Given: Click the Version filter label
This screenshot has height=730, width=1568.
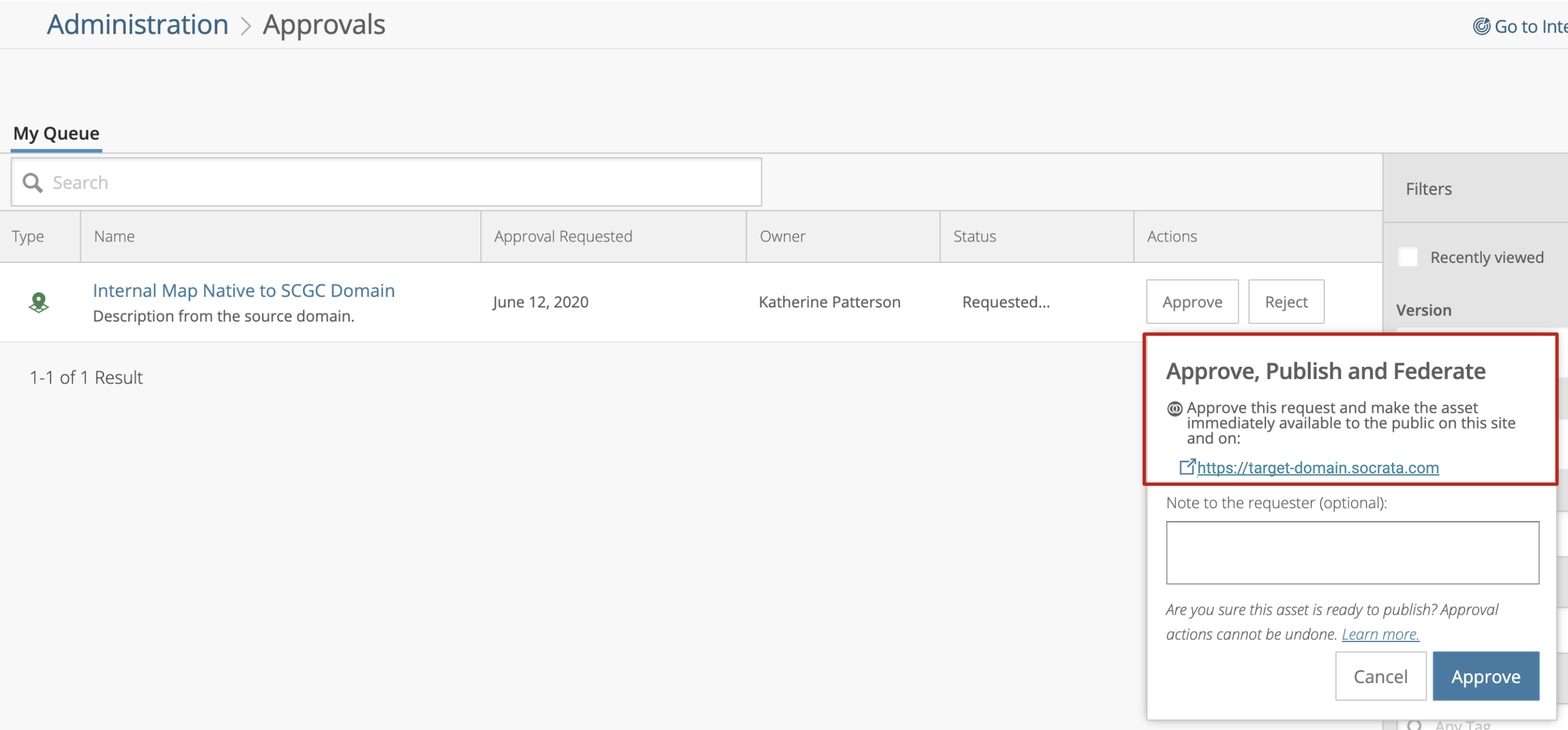Looking at the screenshot, I should tap(1423, 310).
